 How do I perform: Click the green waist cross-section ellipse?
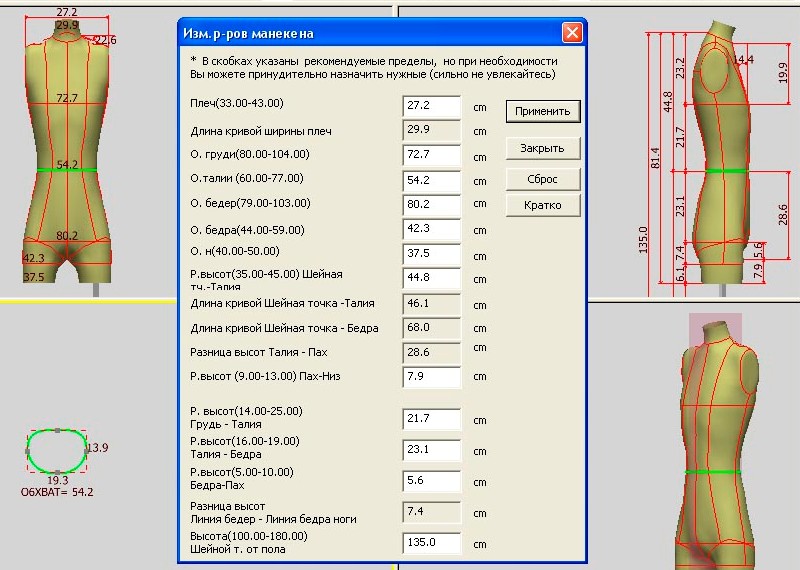click(x=57, y=451)
